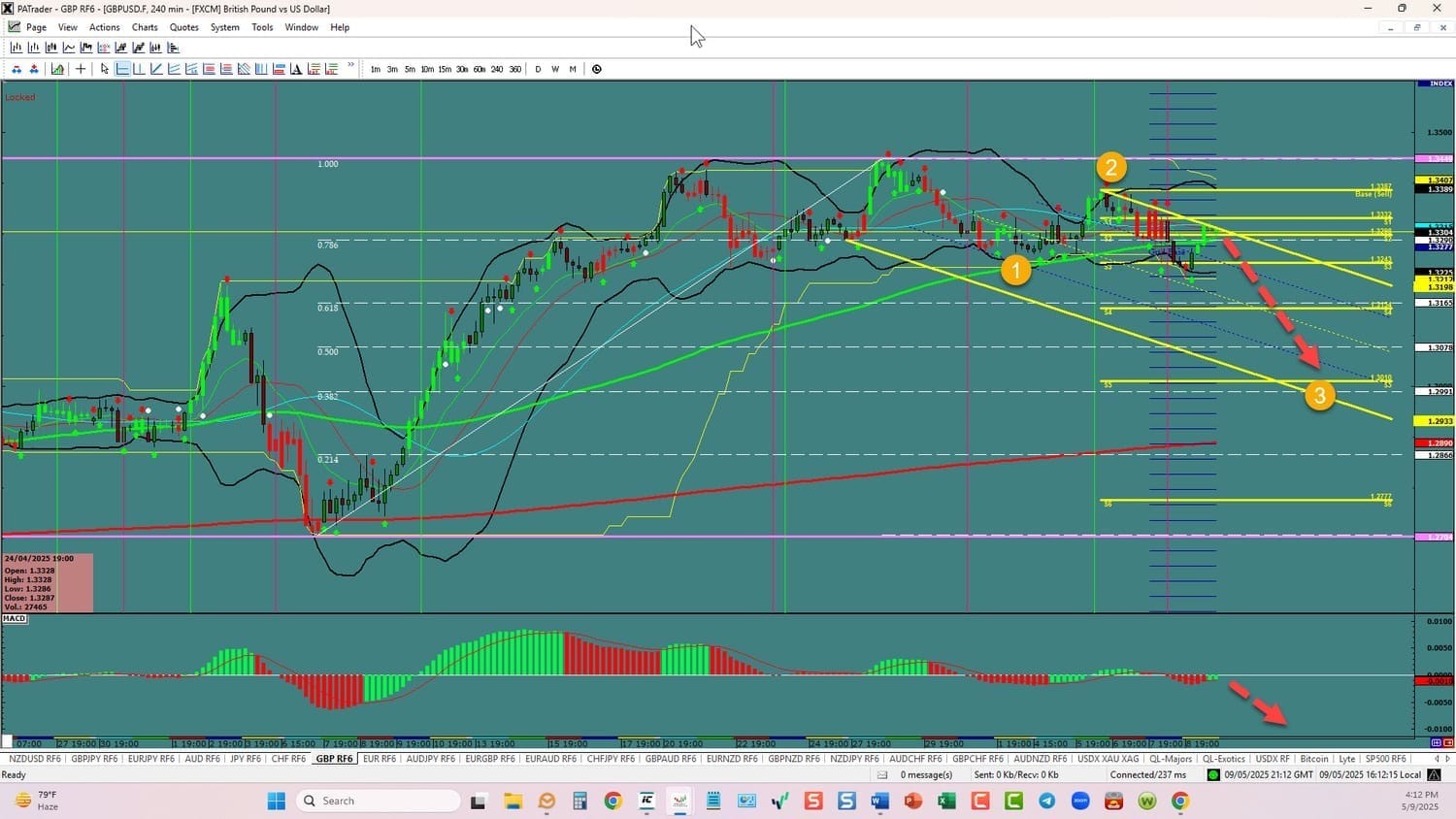Switch to the Bitcoin tab
This screenshot has height=819, width=1456.
tap(1313, 759)
